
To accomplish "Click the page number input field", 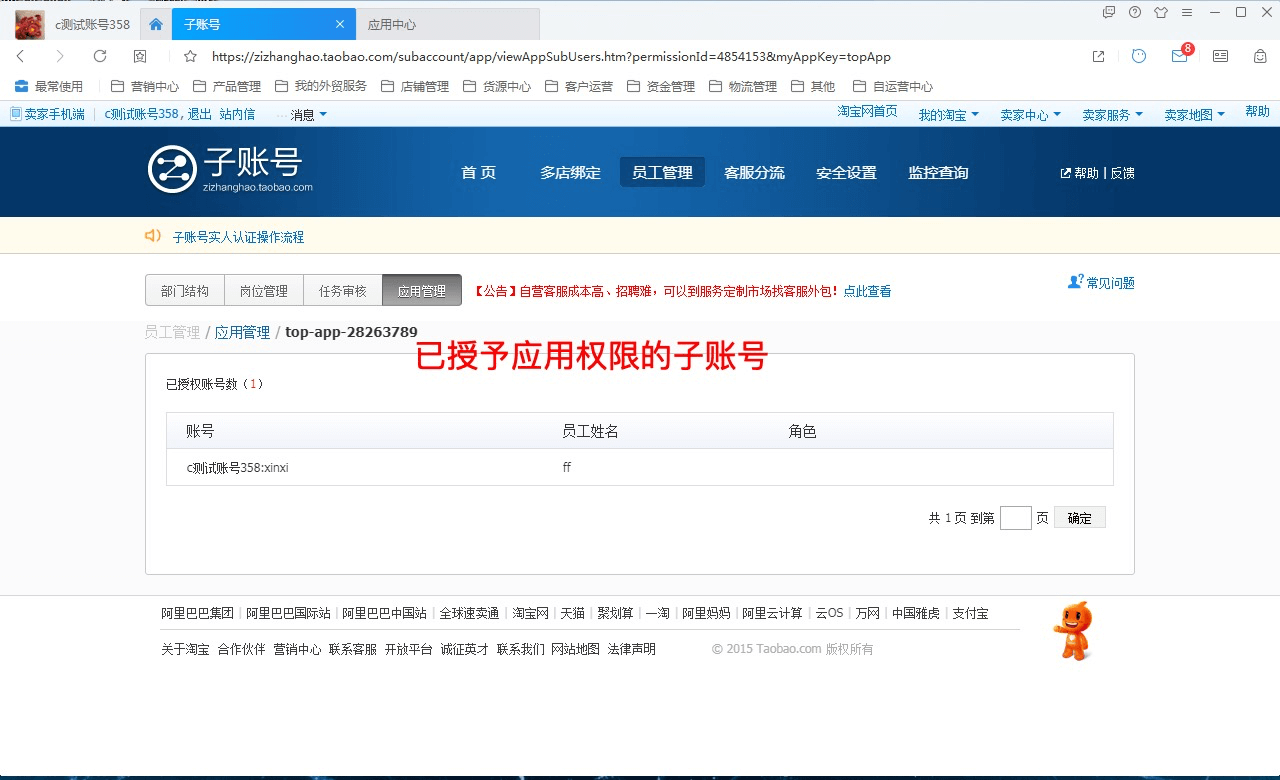I will 1015,518.
